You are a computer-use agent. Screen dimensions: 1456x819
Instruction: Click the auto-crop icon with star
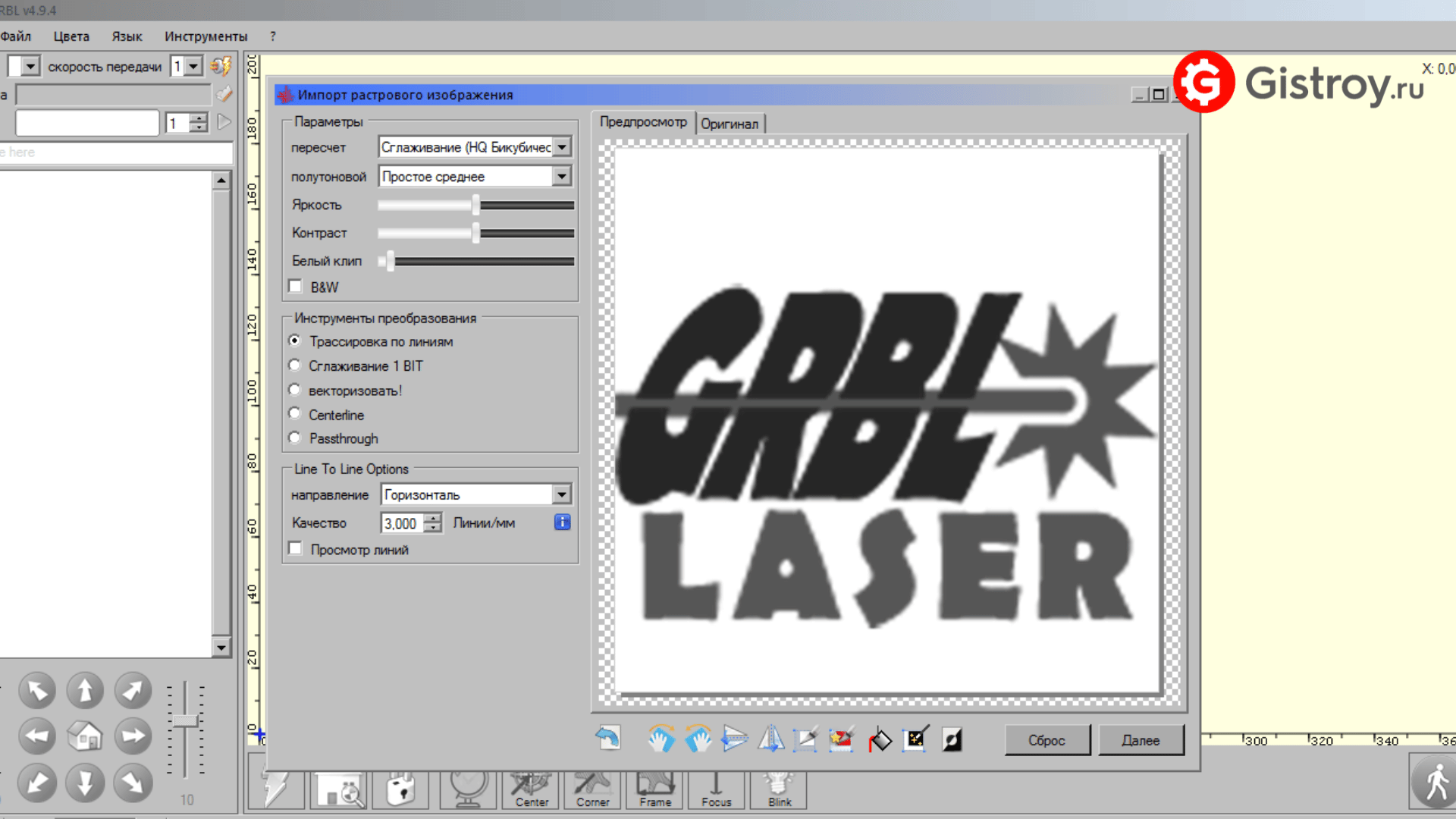tap(841, 739)
